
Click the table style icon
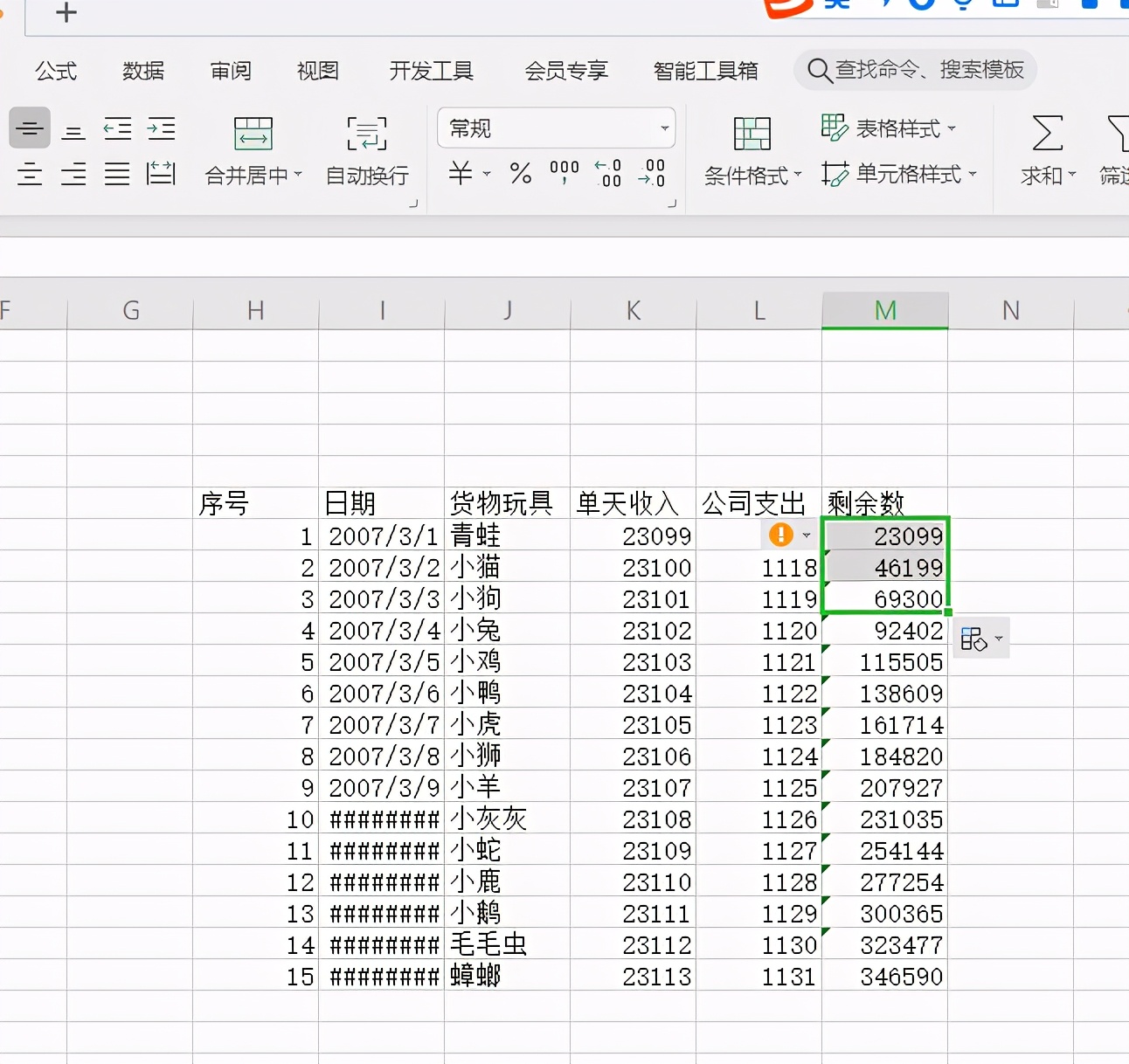(834, 128)
